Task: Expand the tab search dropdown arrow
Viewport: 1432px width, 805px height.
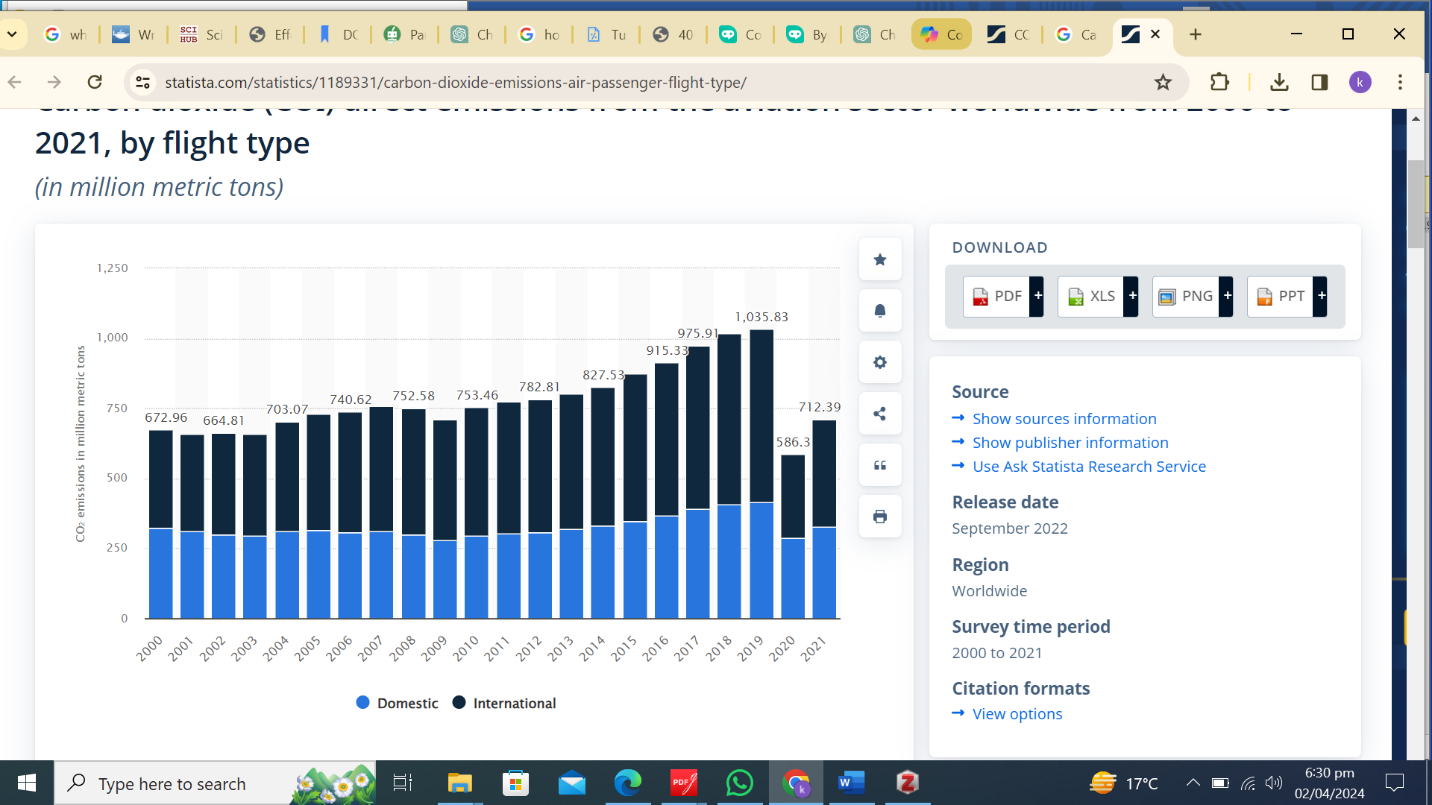Action: (12, 34)
